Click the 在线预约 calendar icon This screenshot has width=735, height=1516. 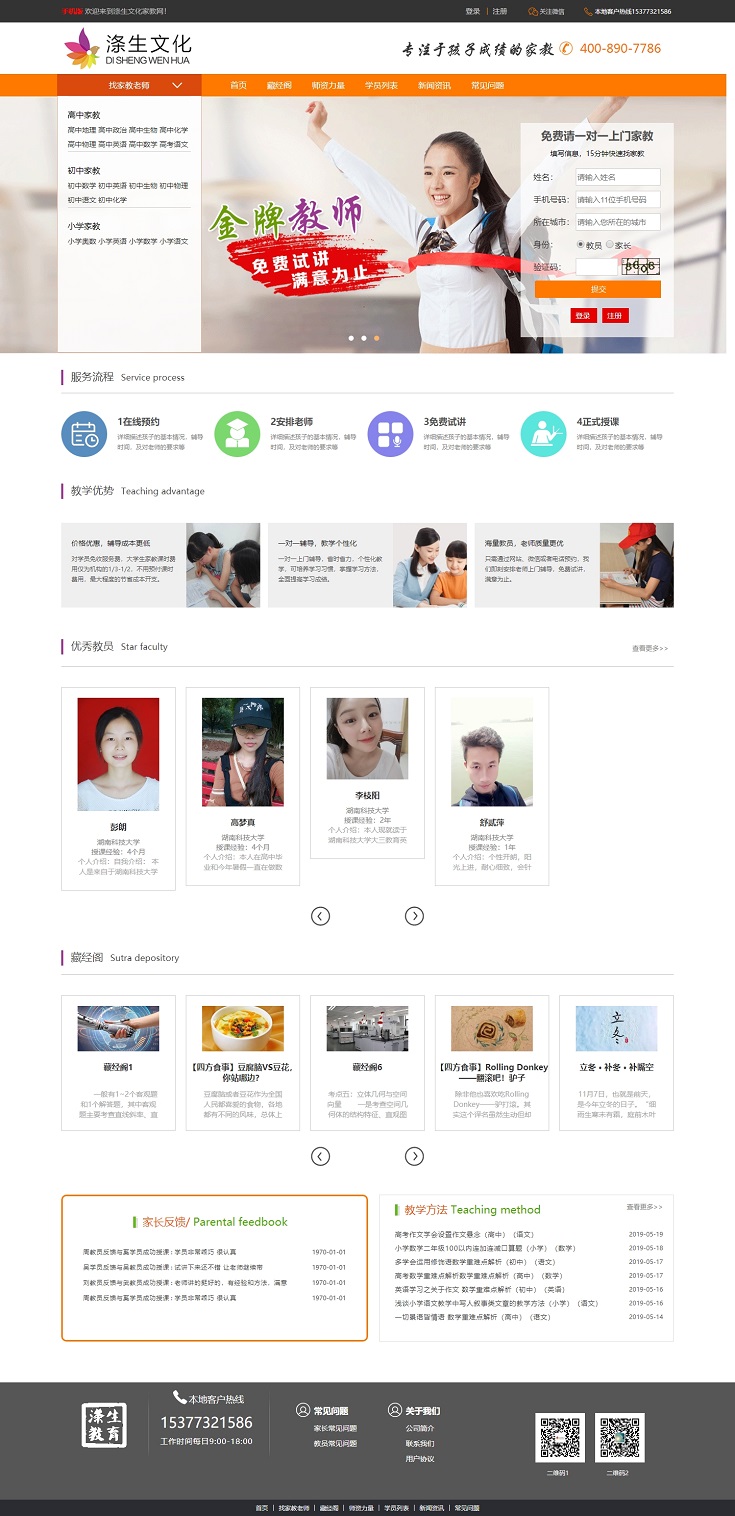pos(84,434)
